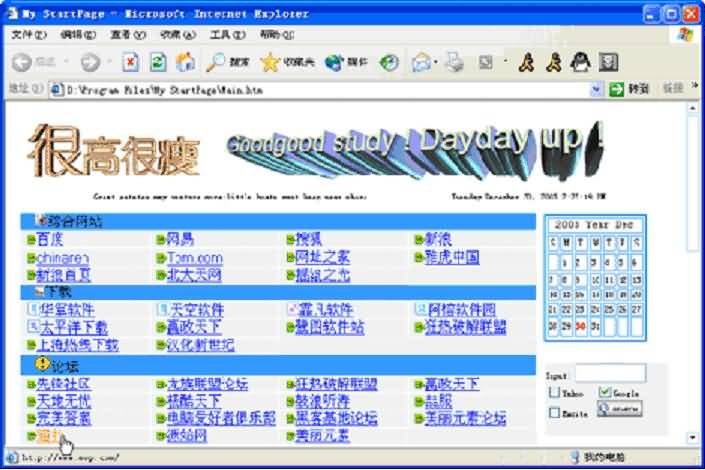This screenshot has height=470, width=705.
Task: Click the 转到 Go button
Action: pyautogui.click(x=629, y=89)
